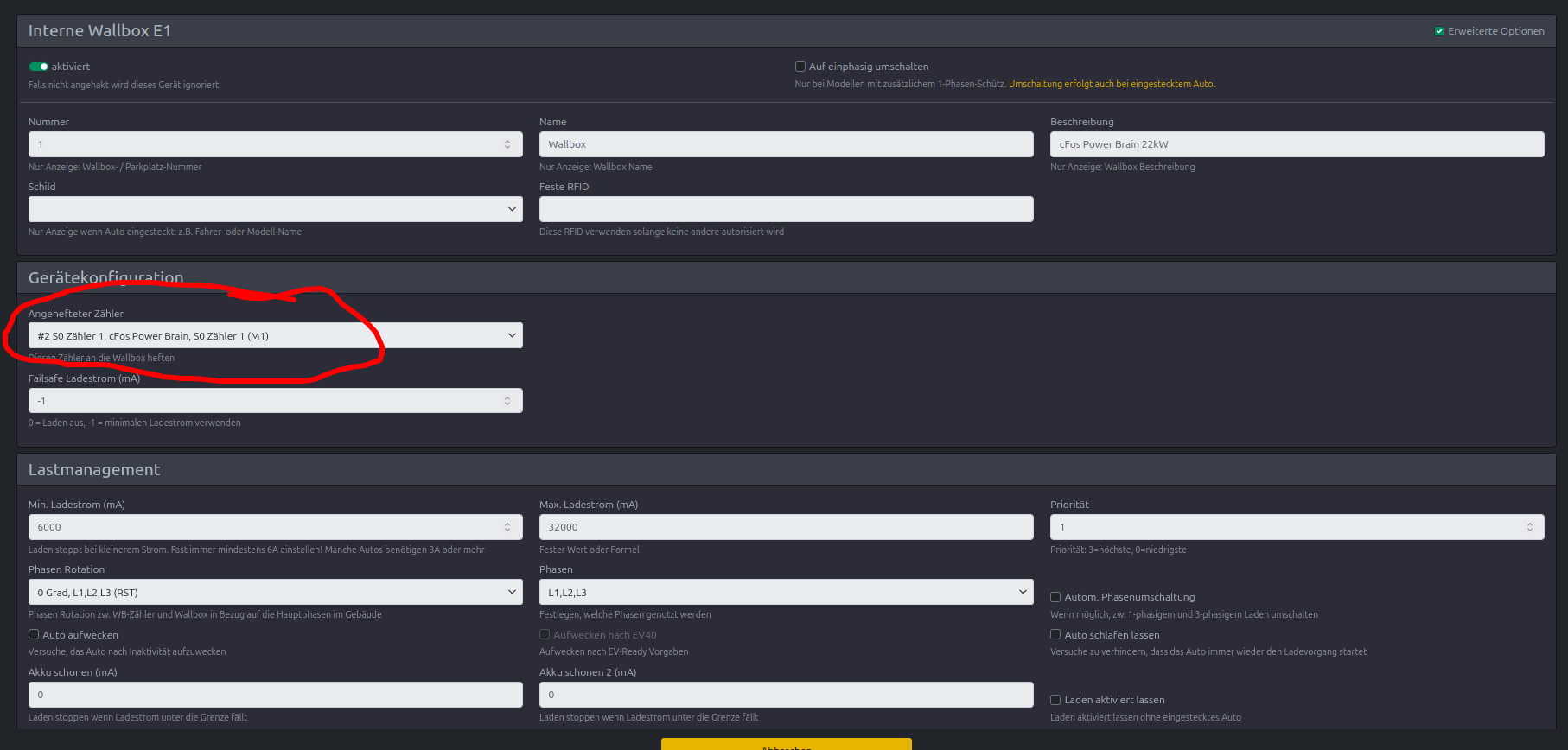The height and width of the screenshot is (750, 1568).
Task: Click the Max. Ladestrom input field
Action: pos(785,527)
